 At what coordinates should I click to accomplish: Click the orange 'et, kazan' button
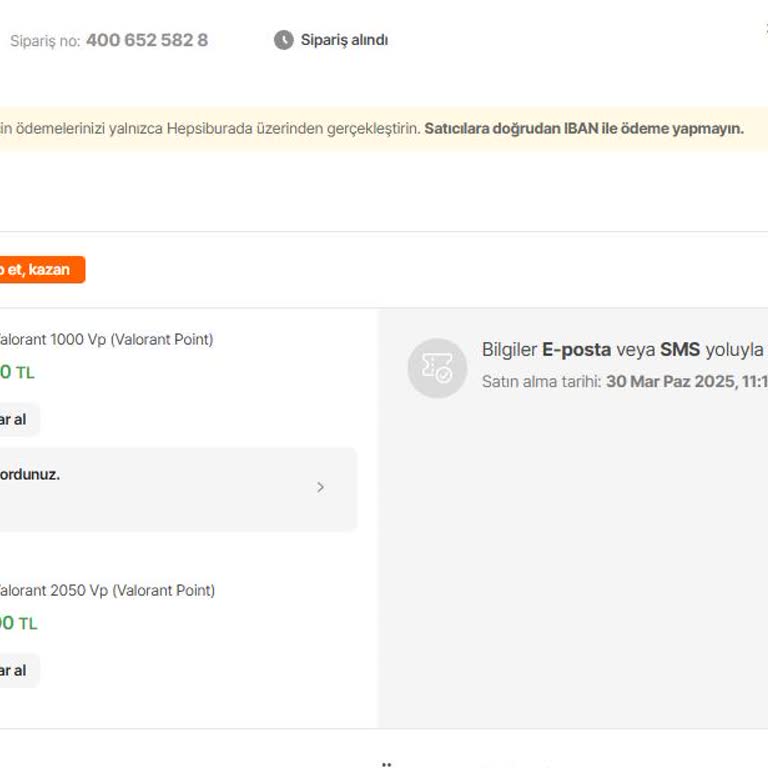42,269
